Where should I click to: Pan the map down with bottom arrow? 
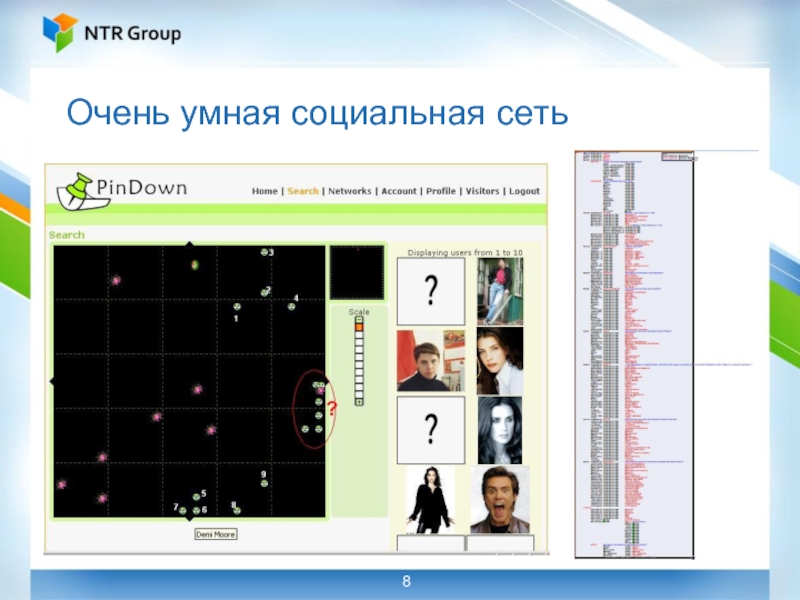tap(189, 518)
